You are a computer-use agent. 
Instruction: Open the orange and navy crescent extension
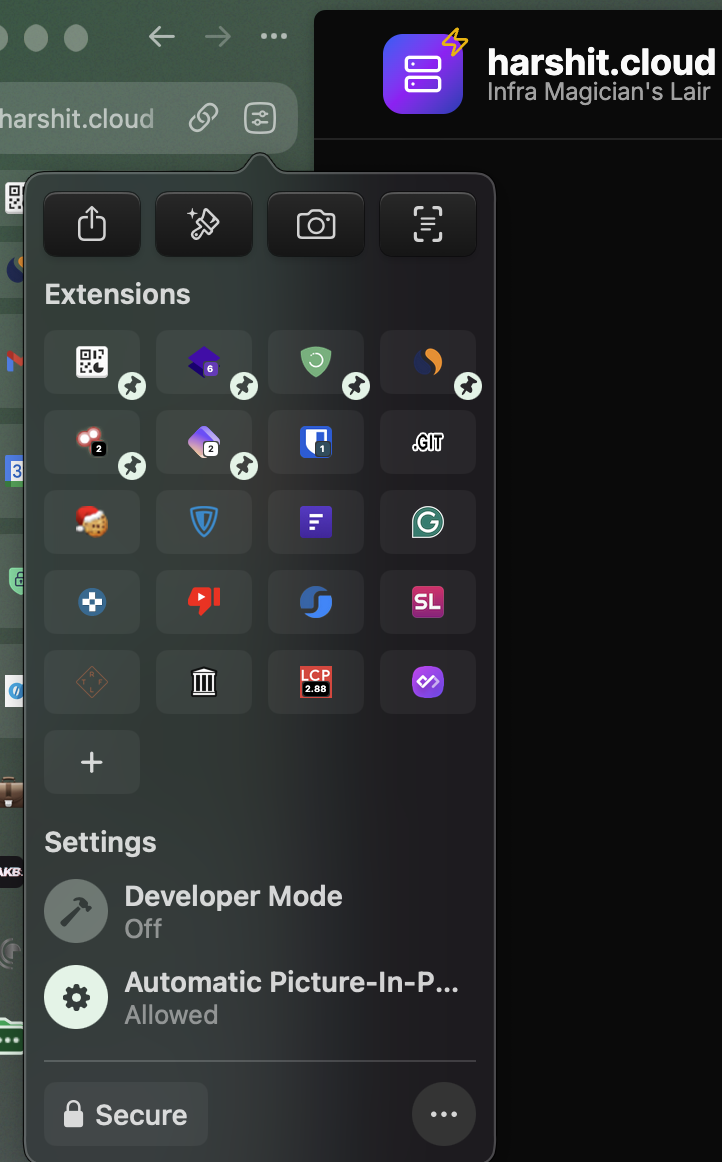point(428,362)
